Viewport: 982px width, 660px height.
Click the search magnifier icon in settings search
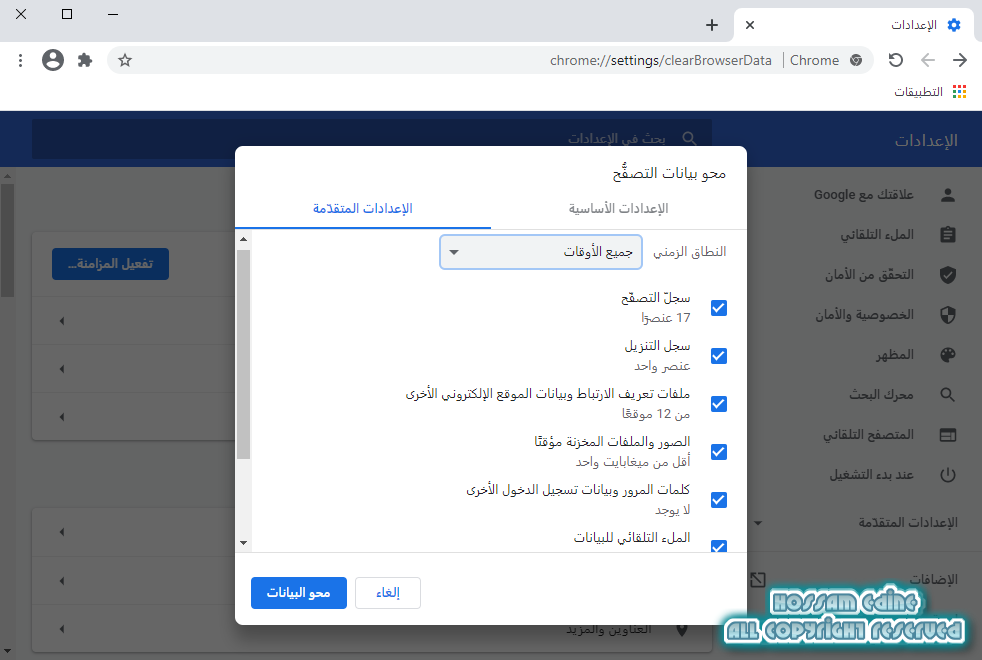coord(689,138)
